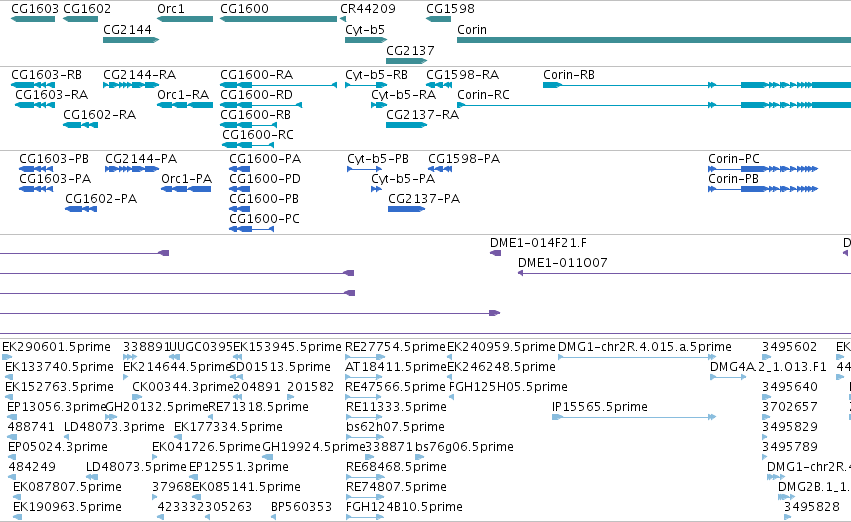The height and width of the screenshot is (522, 851).
Task: Click protein CG1603-PB
Action: tap(36, 169)
